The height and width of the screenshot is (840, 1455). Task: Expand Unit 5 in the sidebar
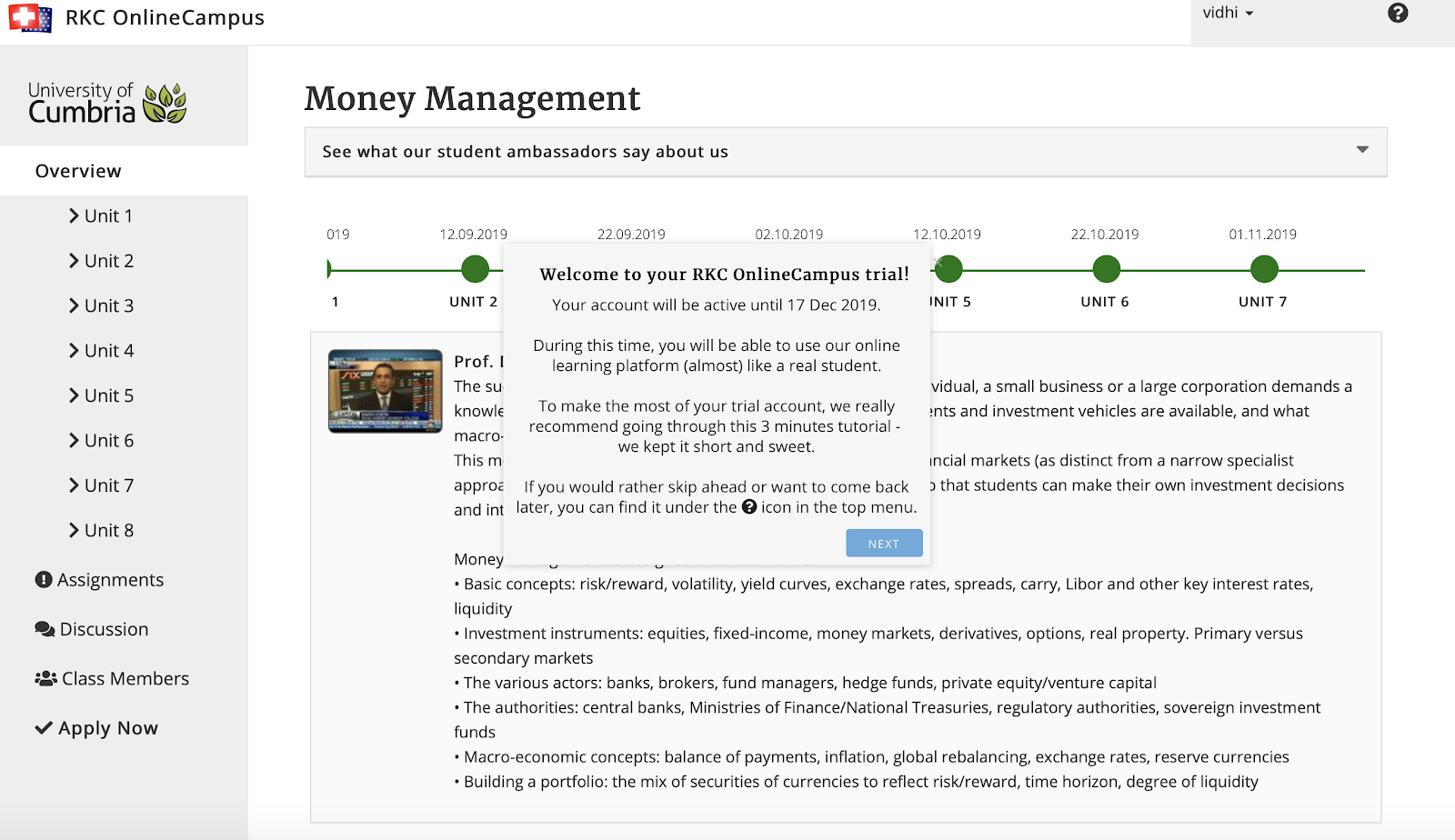pos(101,395)
